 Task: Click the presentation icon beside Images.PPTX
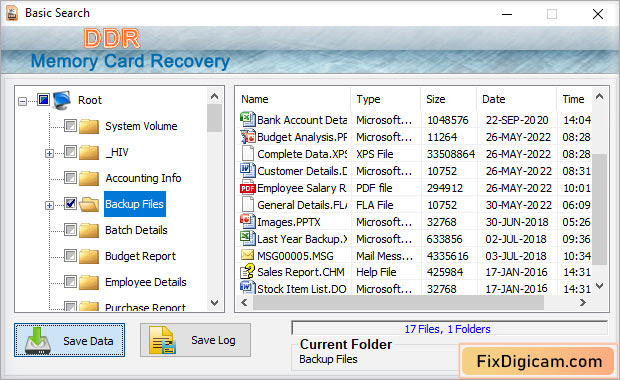click(x=248, y=221)
